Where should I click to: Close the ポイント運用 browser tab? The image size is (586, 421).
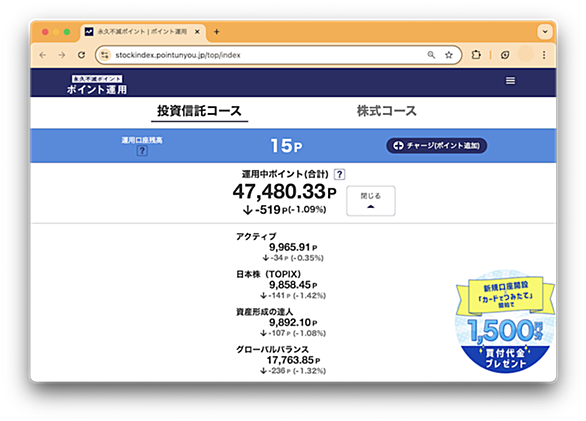(x=197, y=32)
